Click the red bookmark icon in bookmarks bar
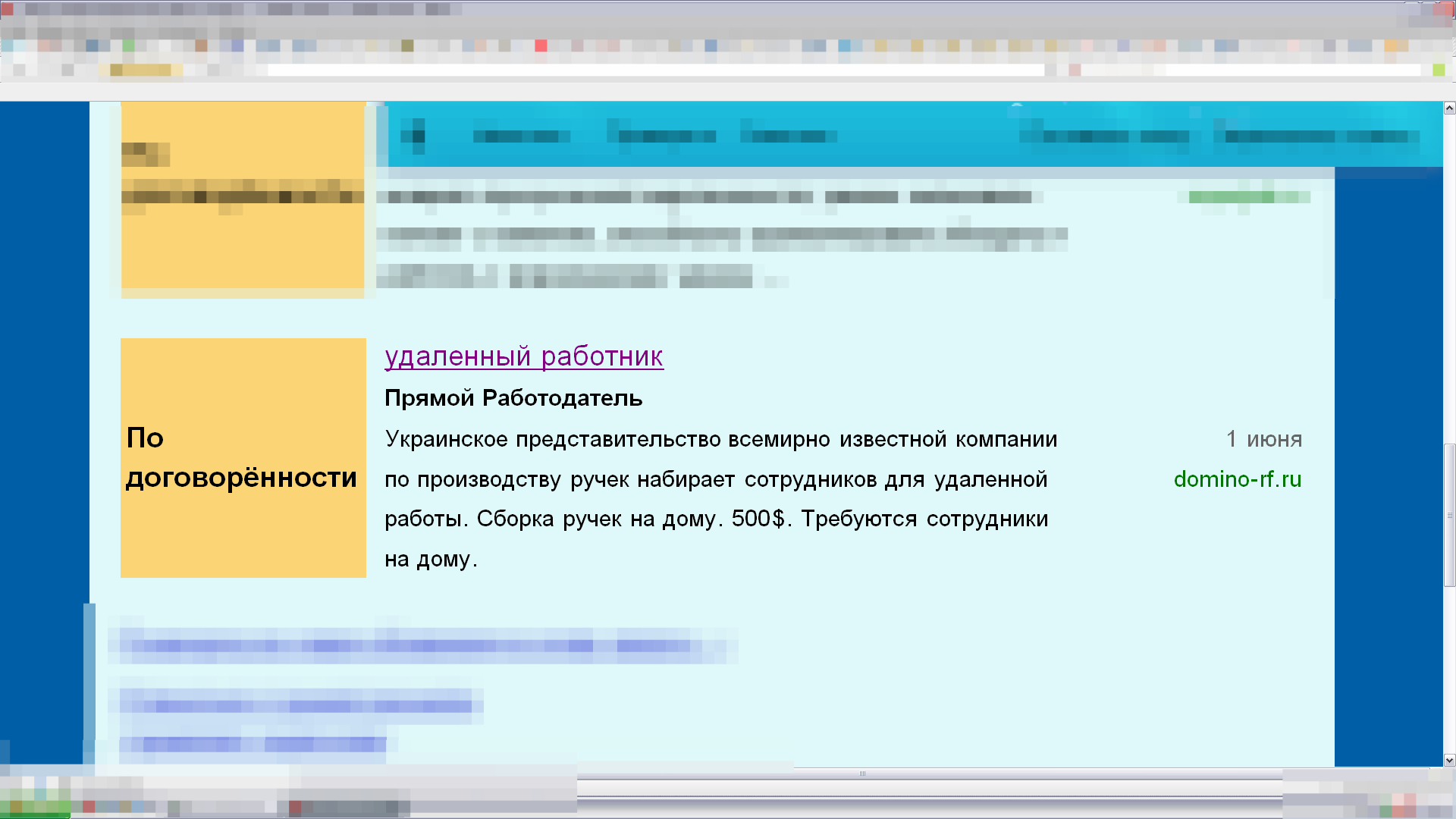Image resolution: width=1456 pixels, height=819 pixels. pos(541,45)
